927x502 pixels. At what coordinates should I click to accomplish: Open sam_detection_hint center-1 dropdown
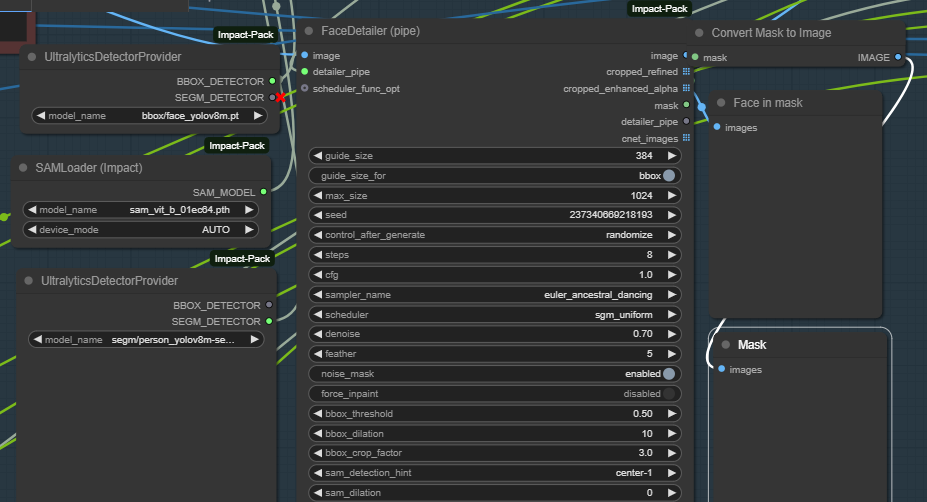click(495, 473)
